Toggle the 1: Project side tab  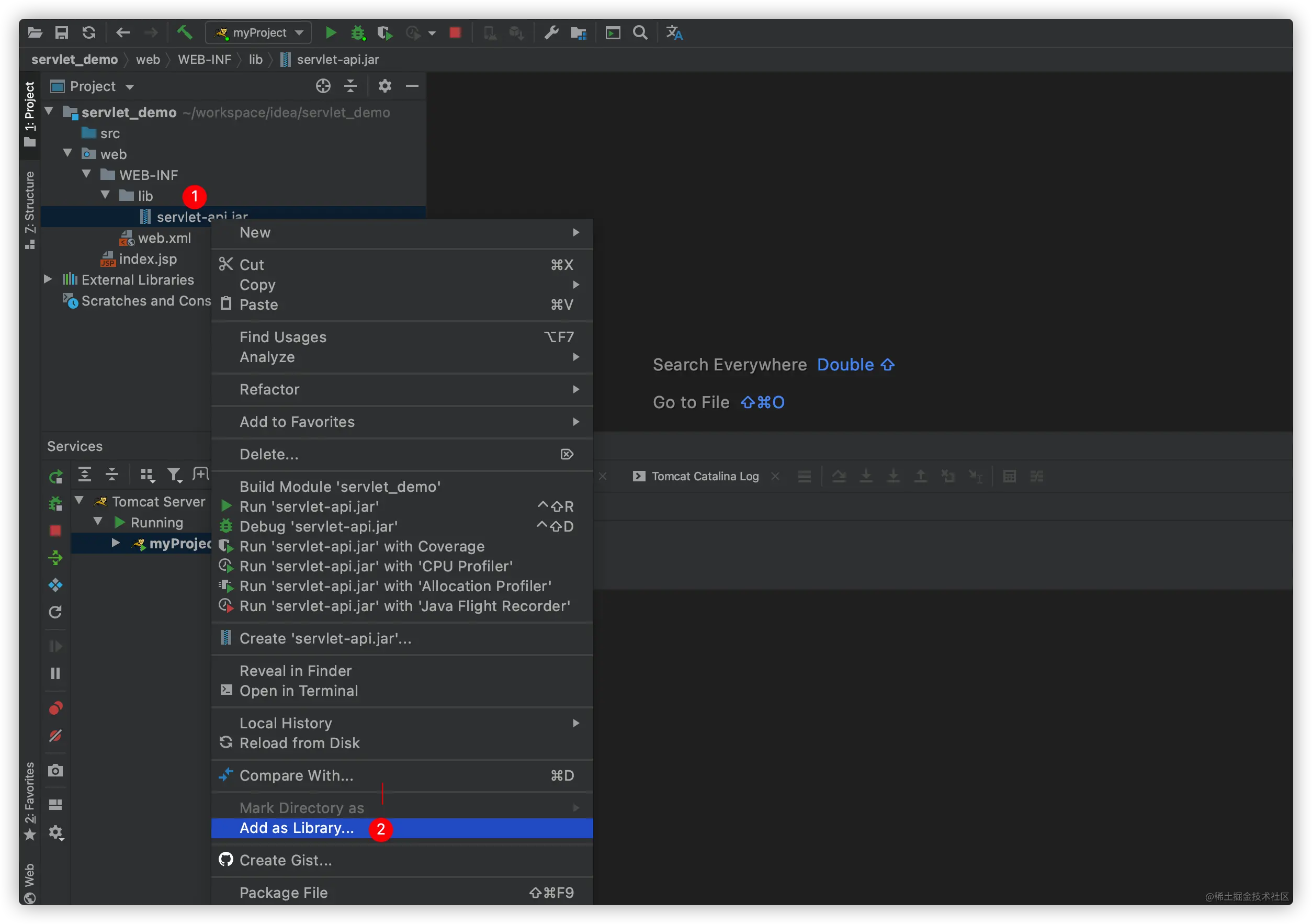pyautogui.click(x=30, y=113)
